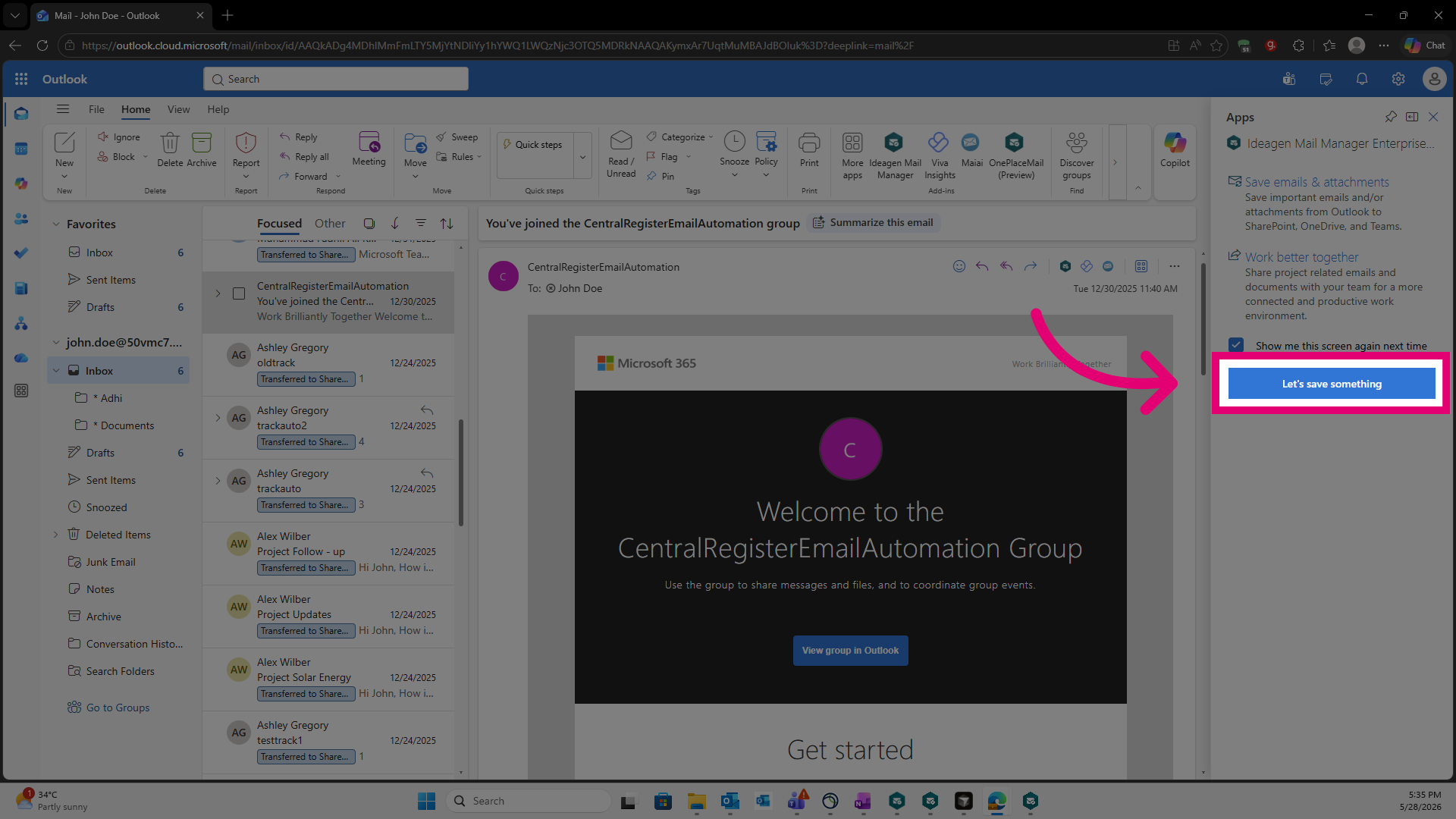Select the Home ribbon tab
This screenshot has width=1456, height=819.
coord(136,109)
